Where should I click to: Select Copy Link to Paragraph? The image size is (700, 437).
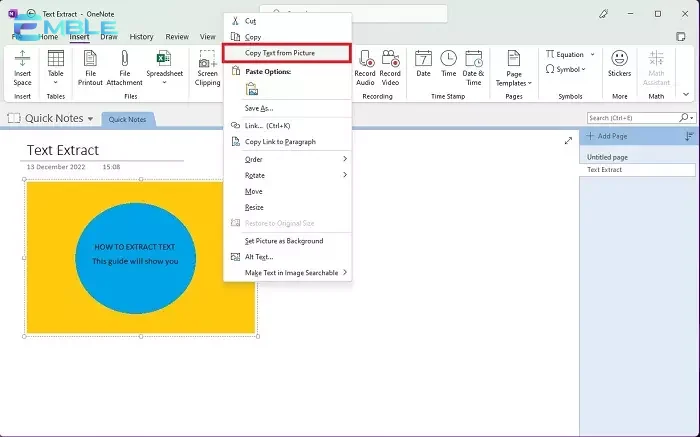pos(288,142)
